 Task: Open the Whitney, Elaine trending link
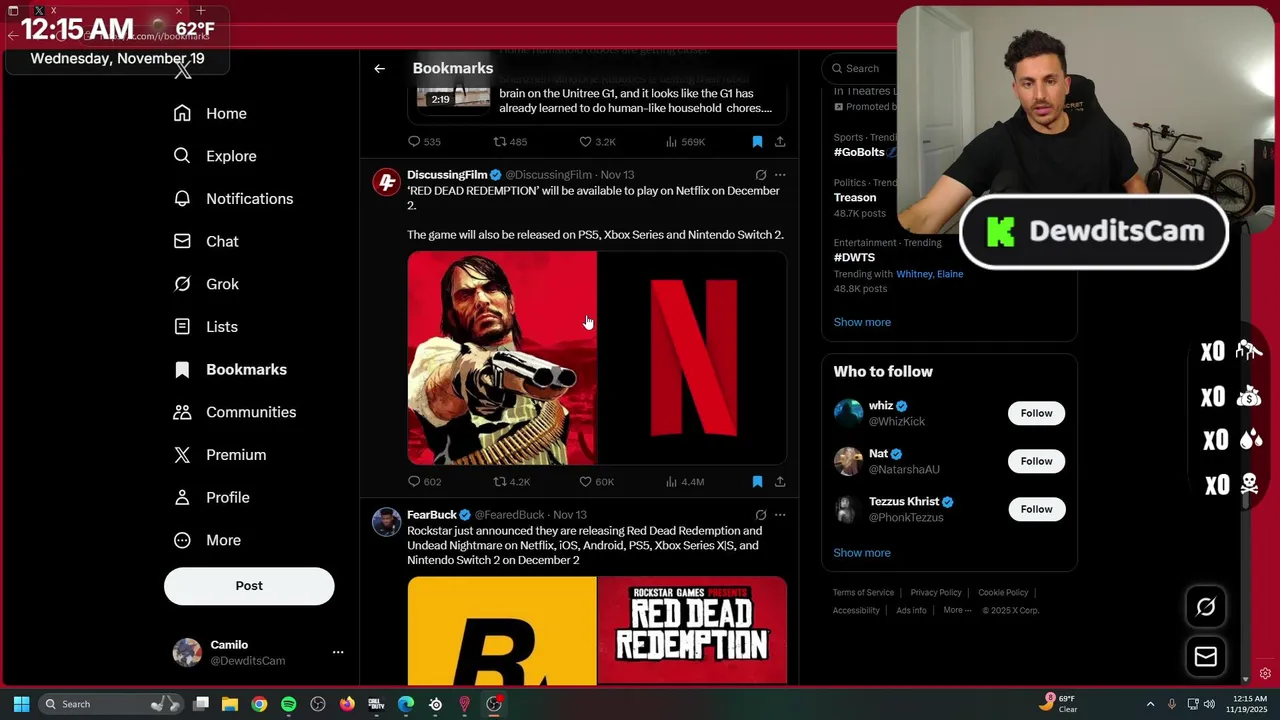930,274
